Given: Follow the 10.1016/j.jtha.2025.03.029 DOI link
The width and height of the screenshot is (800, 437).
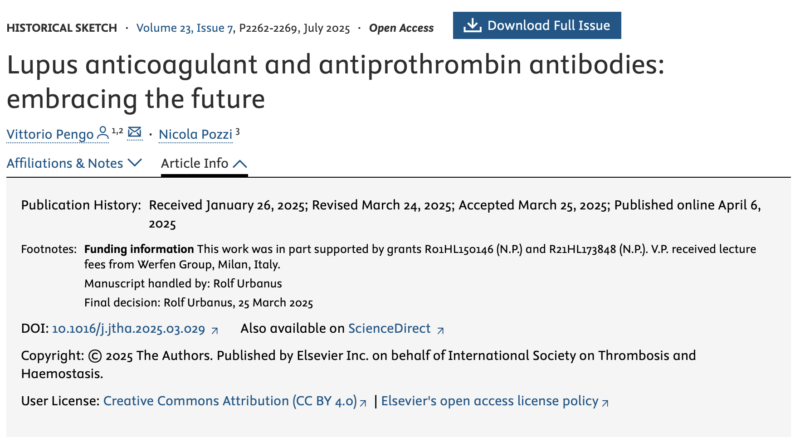Looking at the screenshot, I should point(127,328).
